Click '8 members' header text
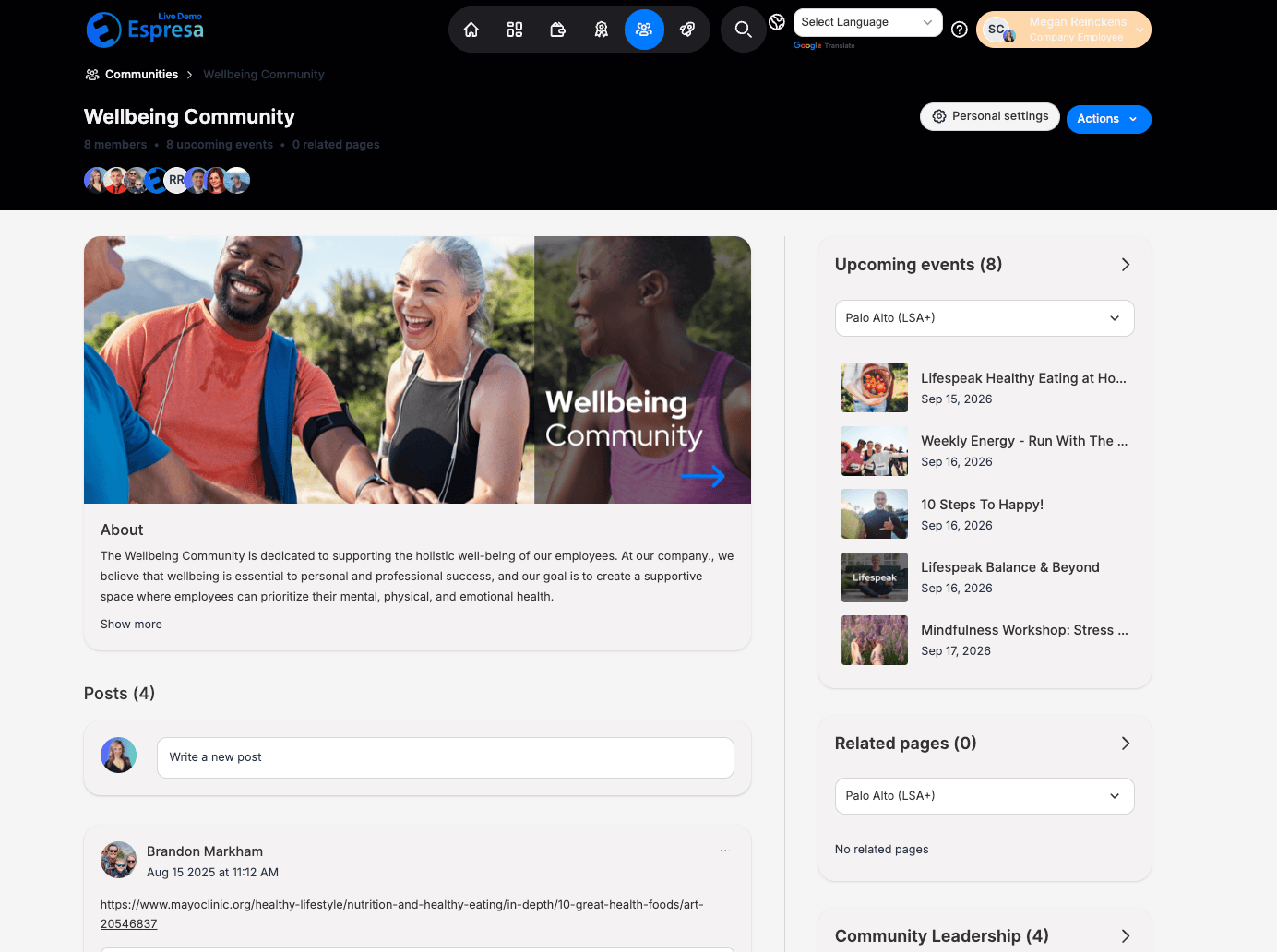The width and height of the screenshot is (1277, 952). (x=115, y=145)
